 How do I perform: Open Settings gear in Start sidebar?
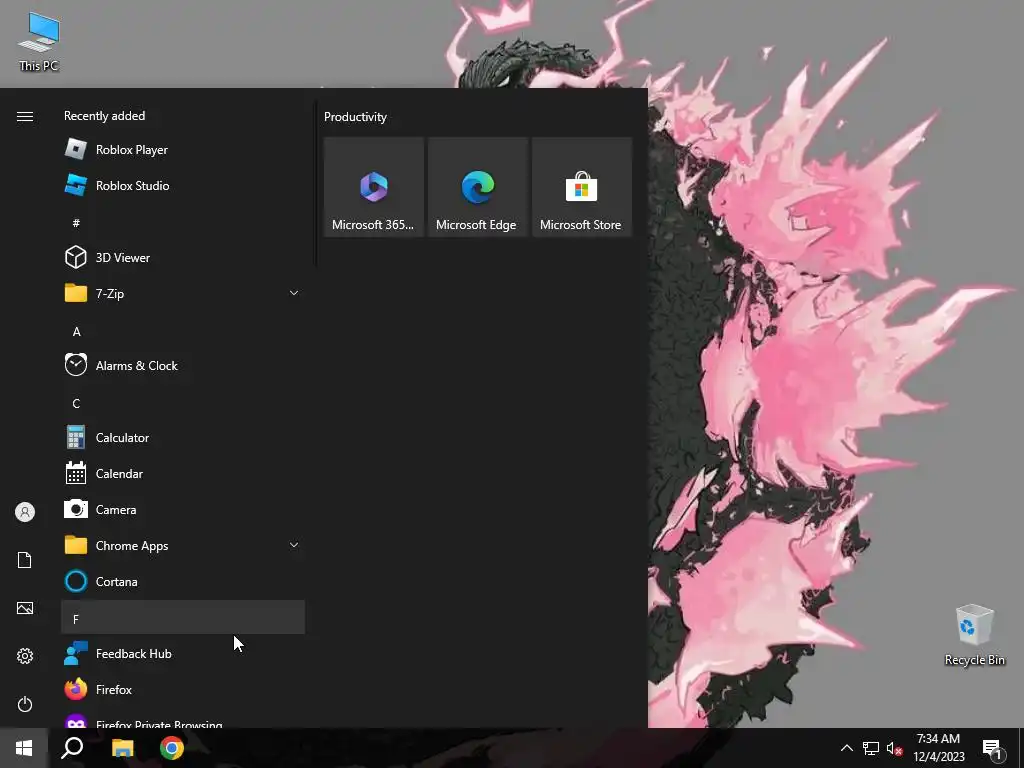click(25, 656)
